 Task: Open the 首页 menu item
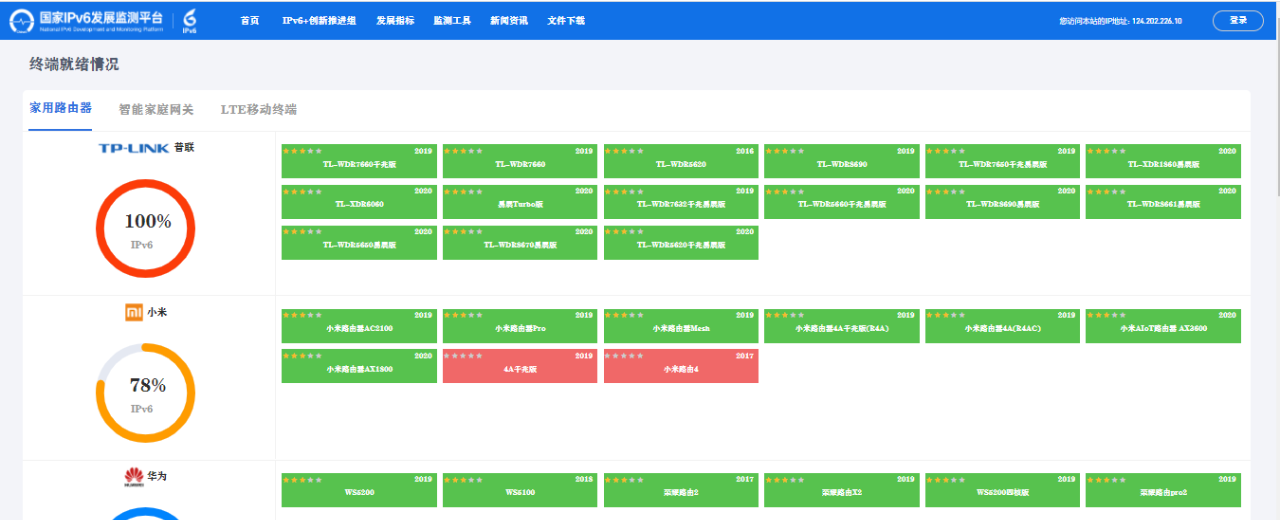tap(250, 20)
